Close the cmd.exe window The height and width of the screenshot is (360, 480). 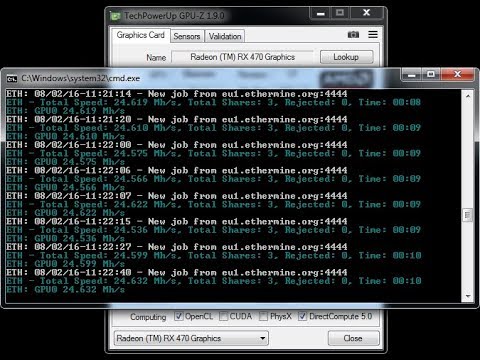point(457,75)
